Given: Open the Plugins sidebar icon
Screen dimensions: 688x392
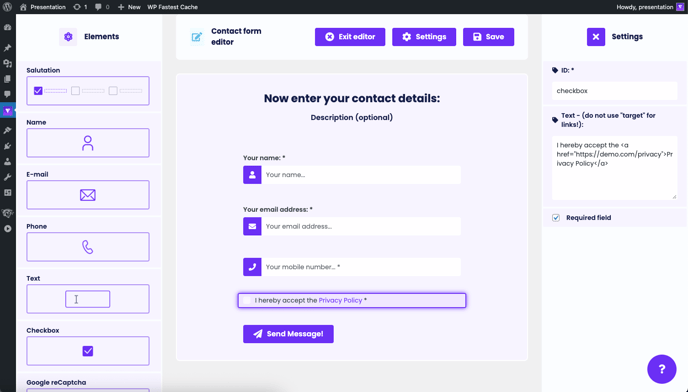Looking at the screenshot, I should (7, 146).
